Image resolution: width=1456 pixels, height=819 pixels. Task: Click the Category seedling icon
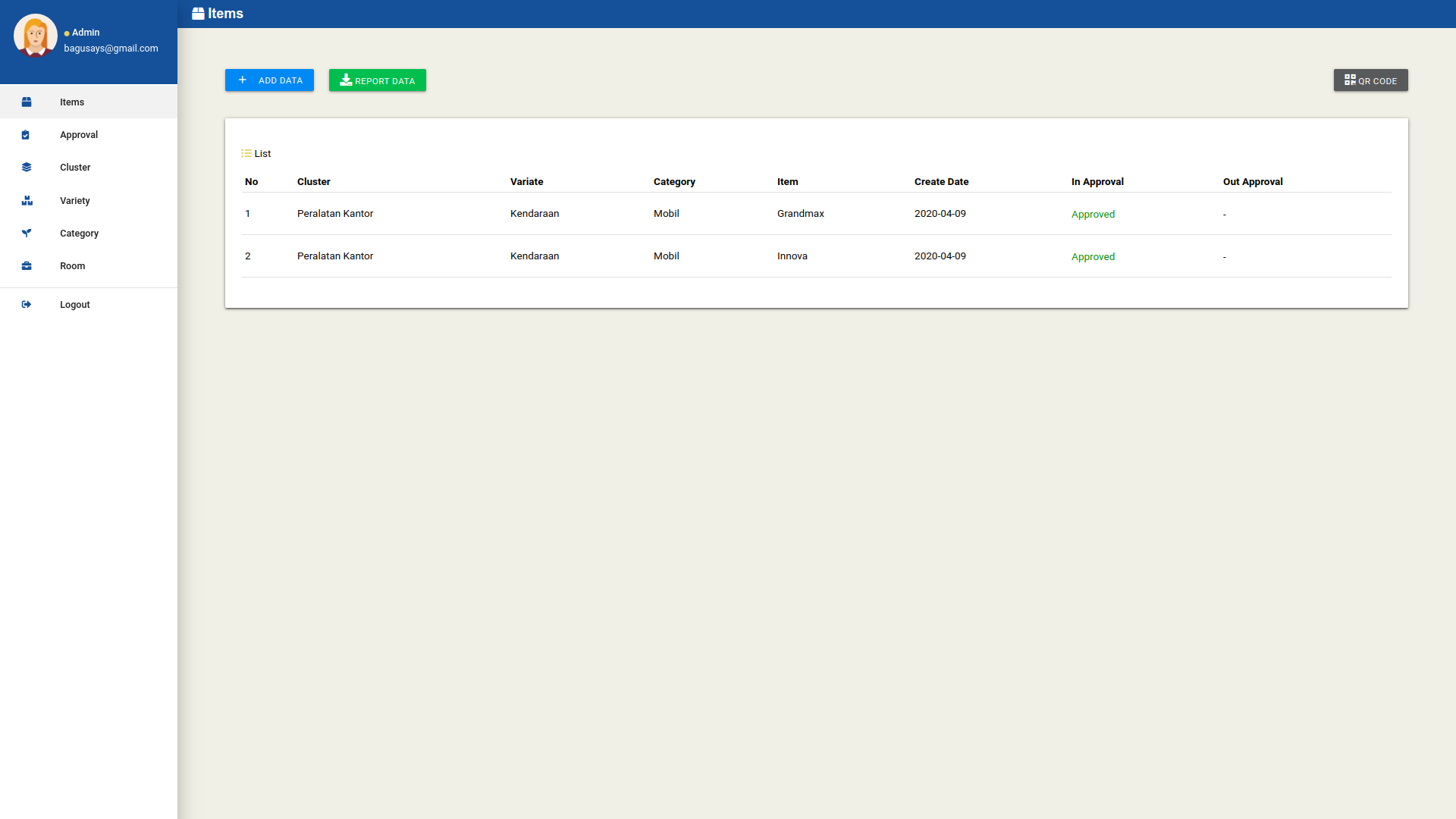27,234
